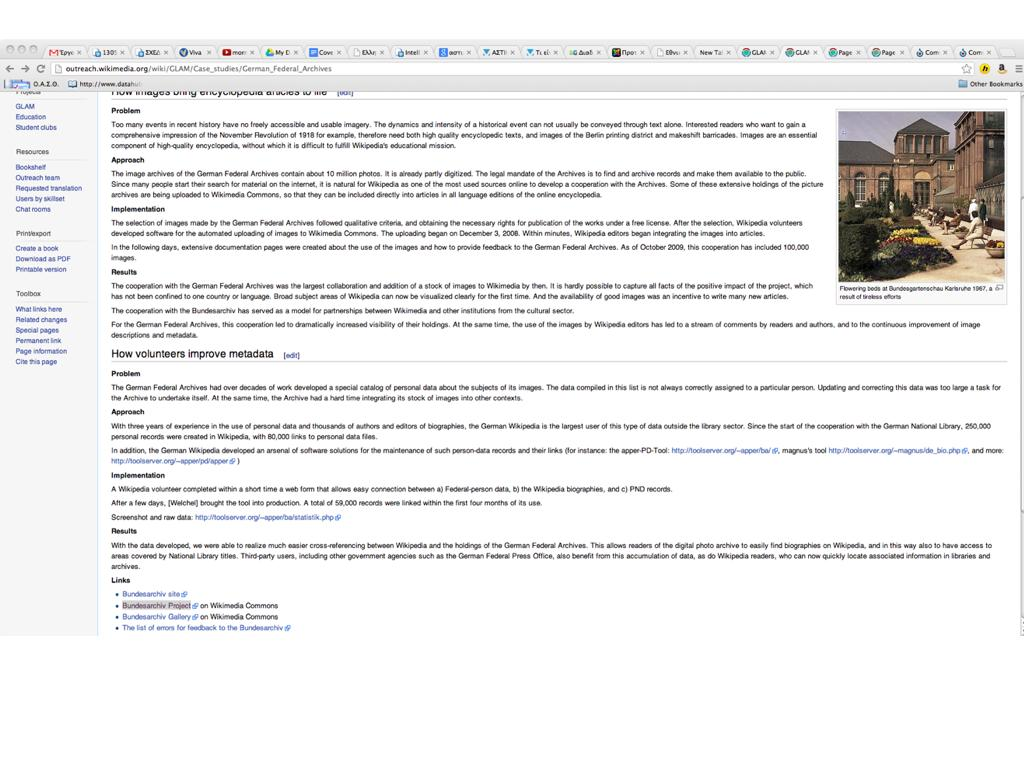Open the Chrome menu (three lines)
1024x768 pixels.
tap(1018, 69)
